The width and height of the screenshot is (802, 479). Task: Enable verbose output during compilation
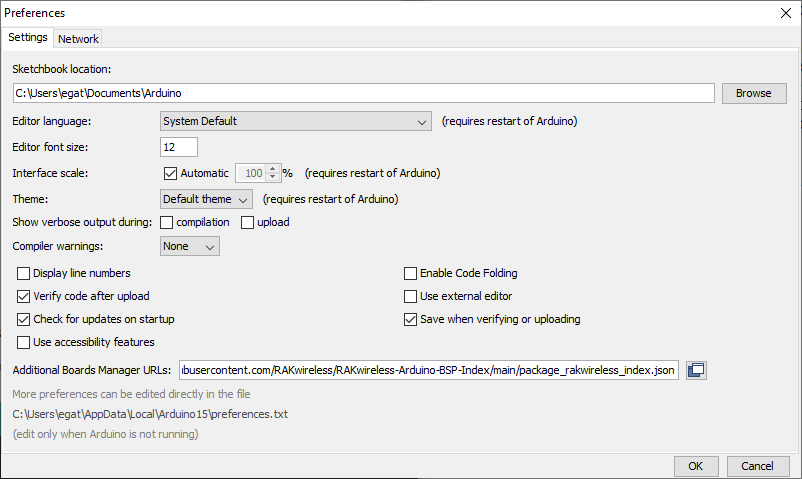coord(166,223)
